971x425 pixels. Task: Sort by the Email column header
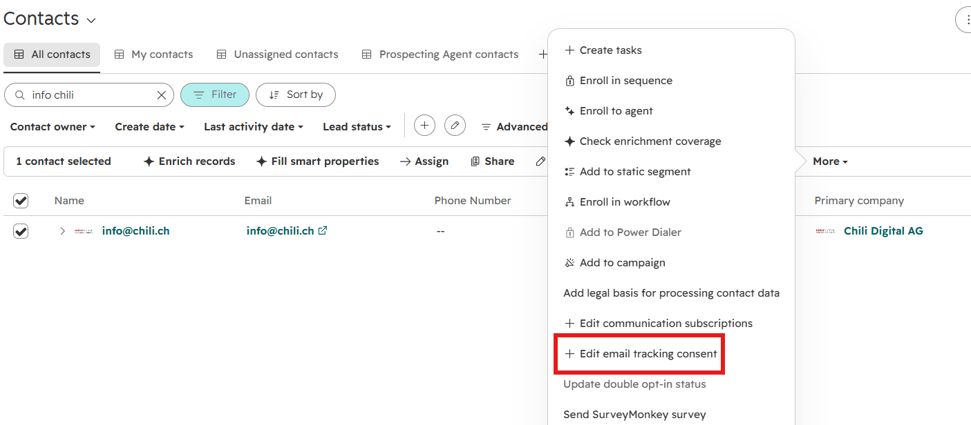click(258, 201)
